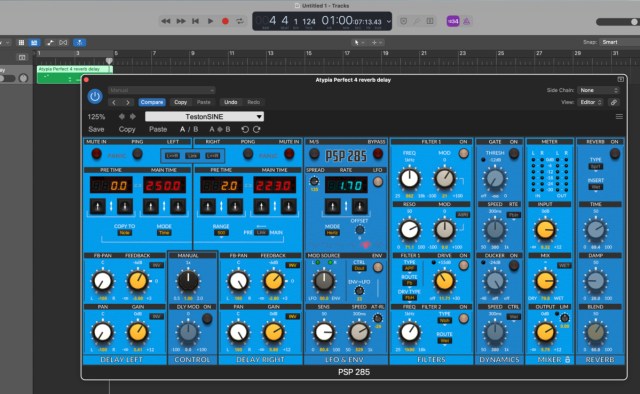The width and height of the screenshot is (640, 394).
Task: Load previous preset with left arrow
Action: [x=114, y=102]
